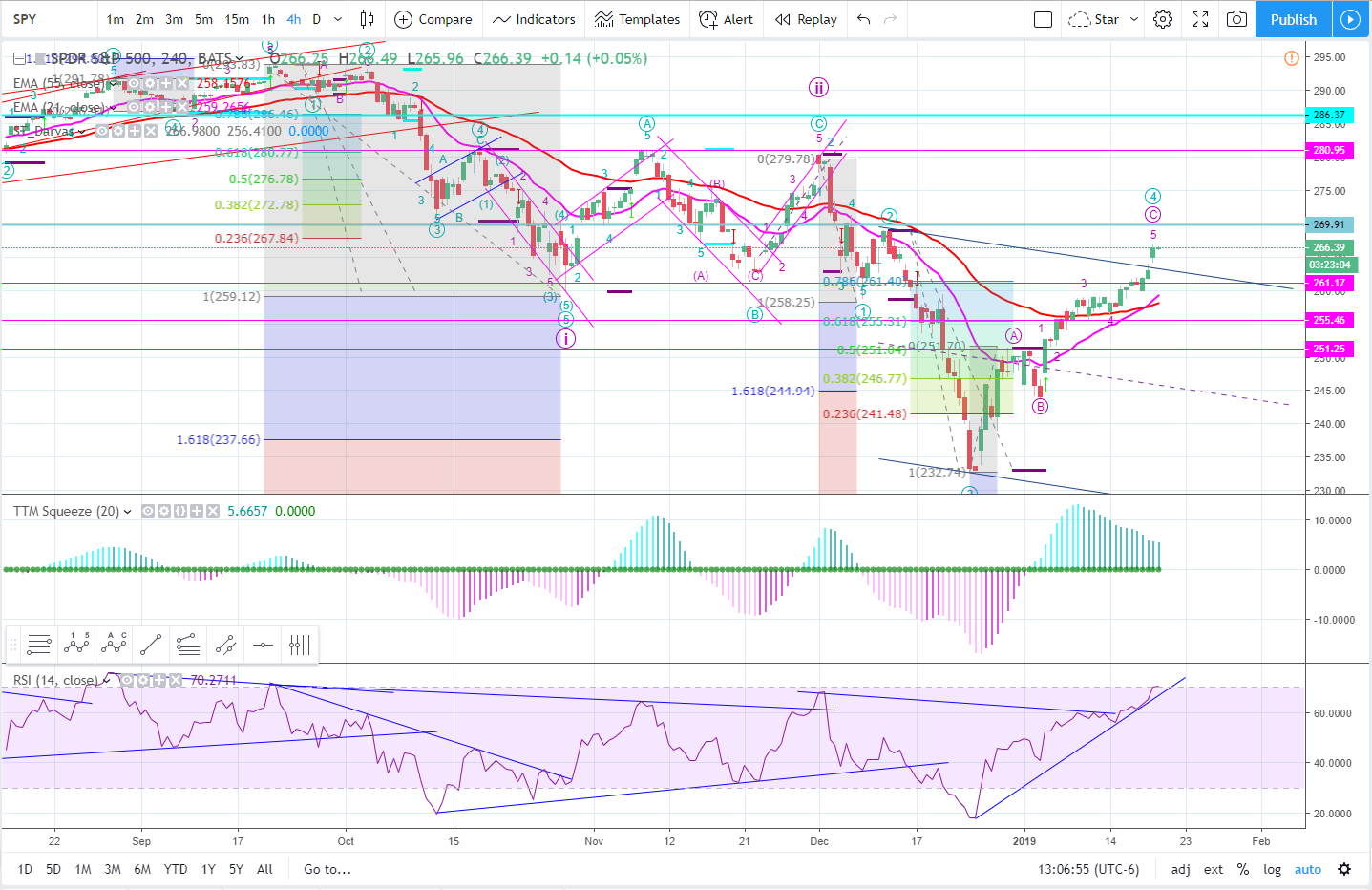The height and width of the screenshot is (890, 1372).
Task: Expand the SPDR S&P 500 title dropdown
Action: [239, 58]
